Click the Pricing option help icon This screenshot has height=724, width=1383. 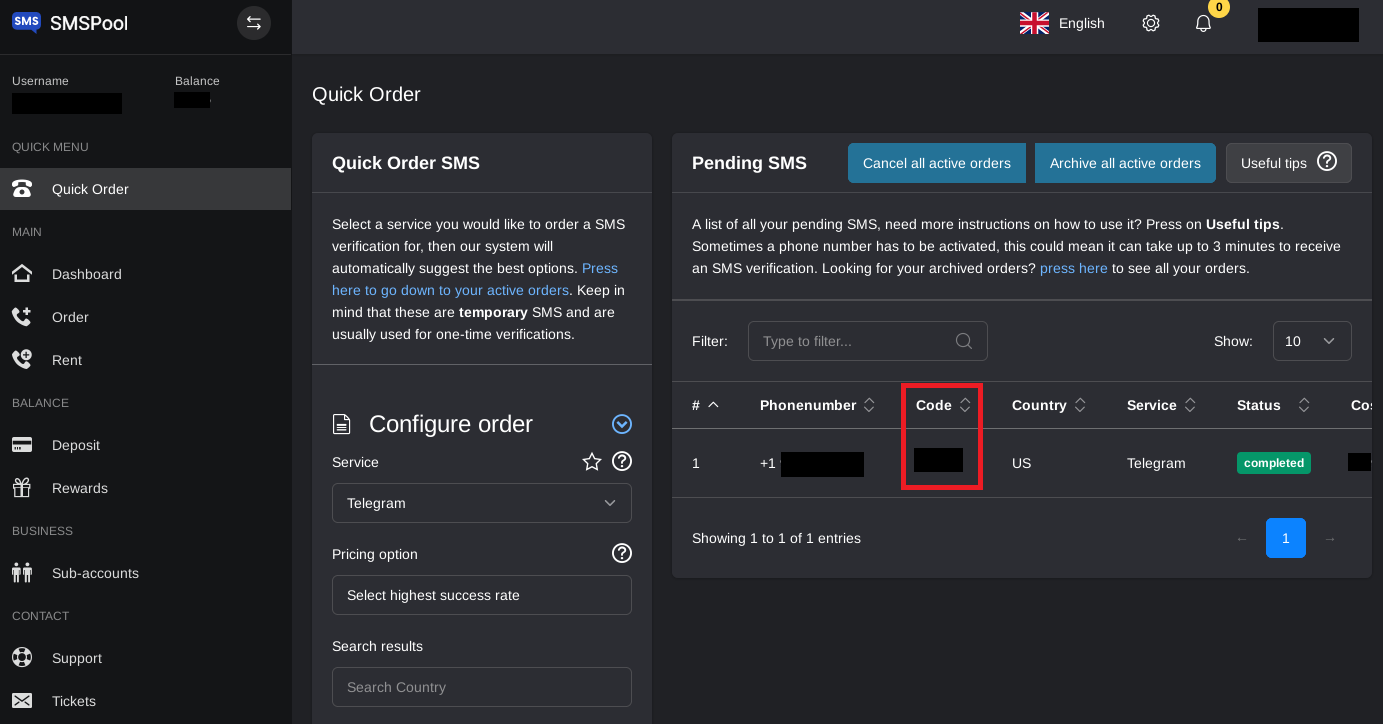(622, 553)
